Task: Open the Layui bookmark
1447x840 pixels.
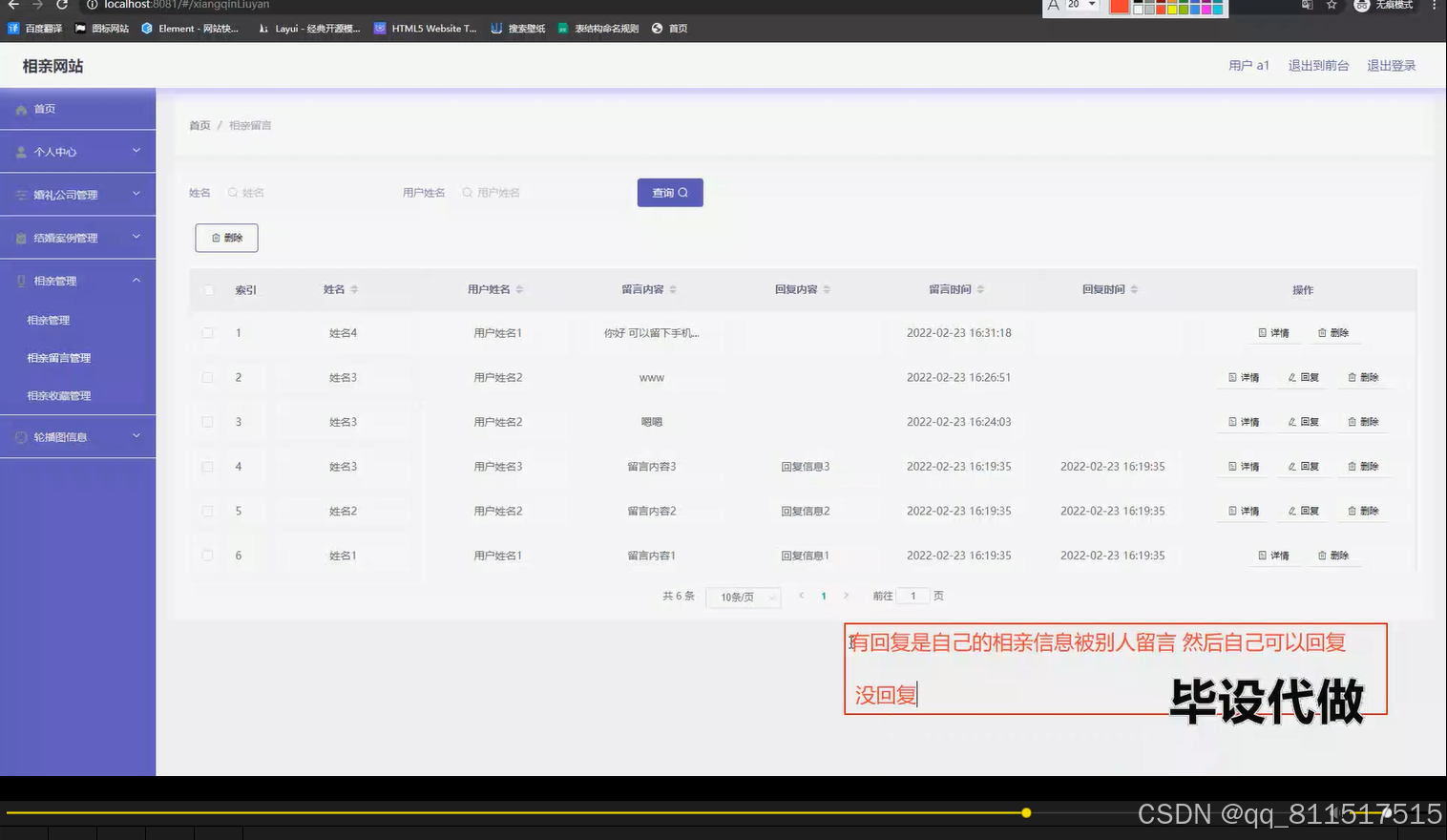Action: [309, 29]
